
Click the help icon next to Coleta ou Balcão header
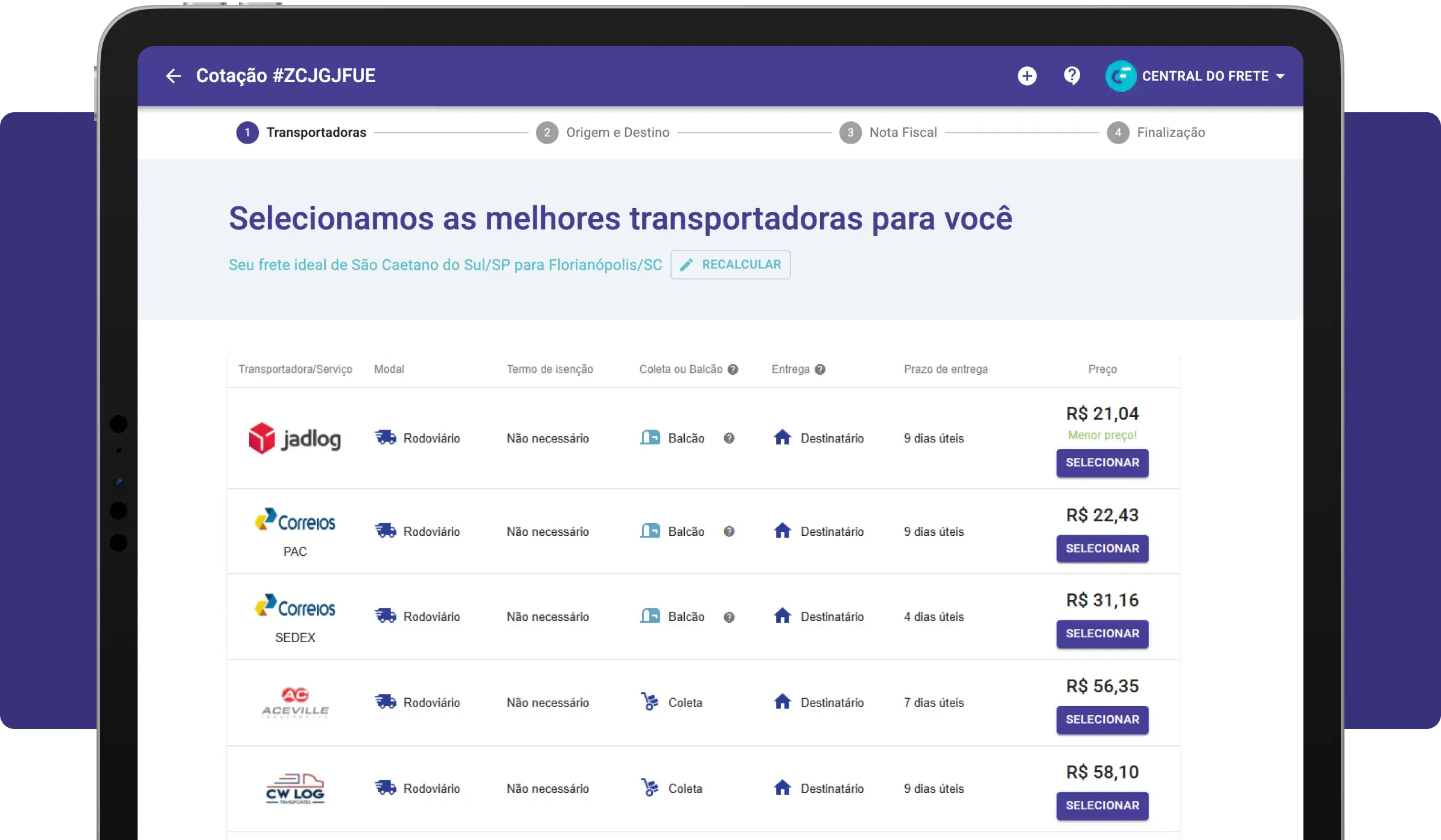point(733,369)
